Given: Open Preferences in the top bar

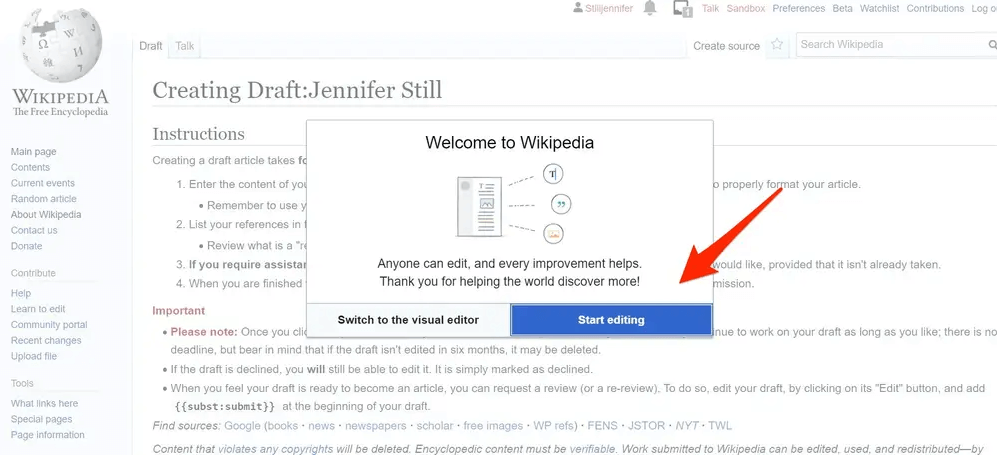Looking at the screenshot, I should (798, 9).
